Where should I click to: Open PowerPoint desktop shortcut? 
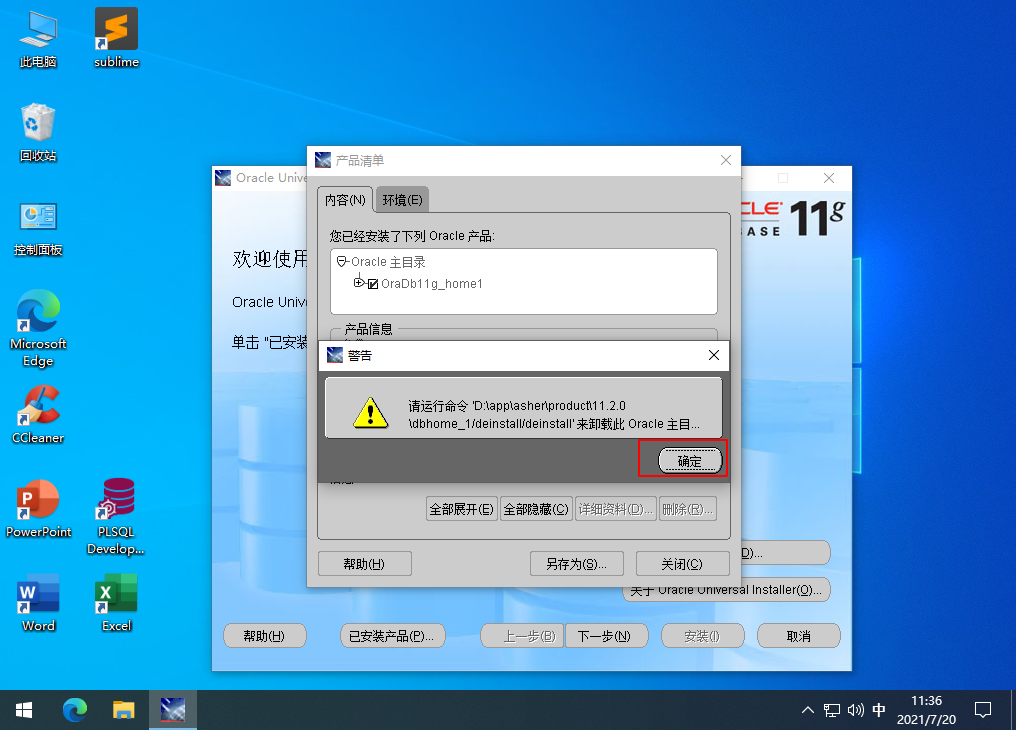[38, 508]
